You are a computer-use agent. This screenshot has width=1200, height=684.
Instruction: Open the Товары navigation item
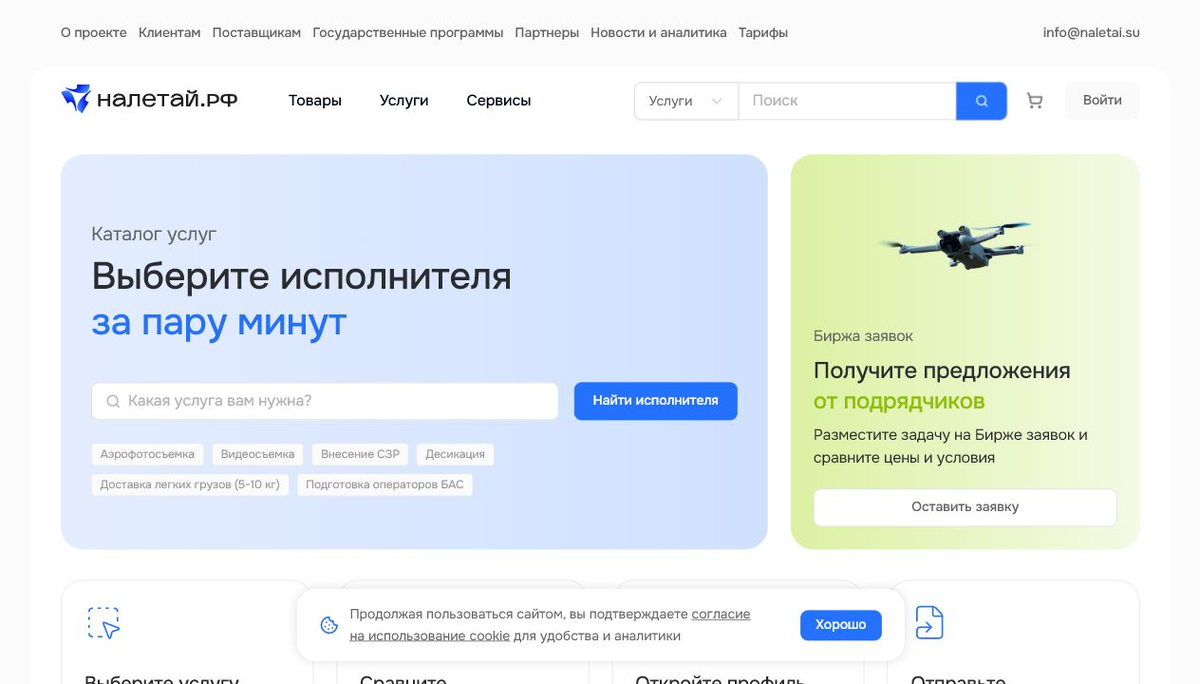pyautogui.click(x=315, y=100)
